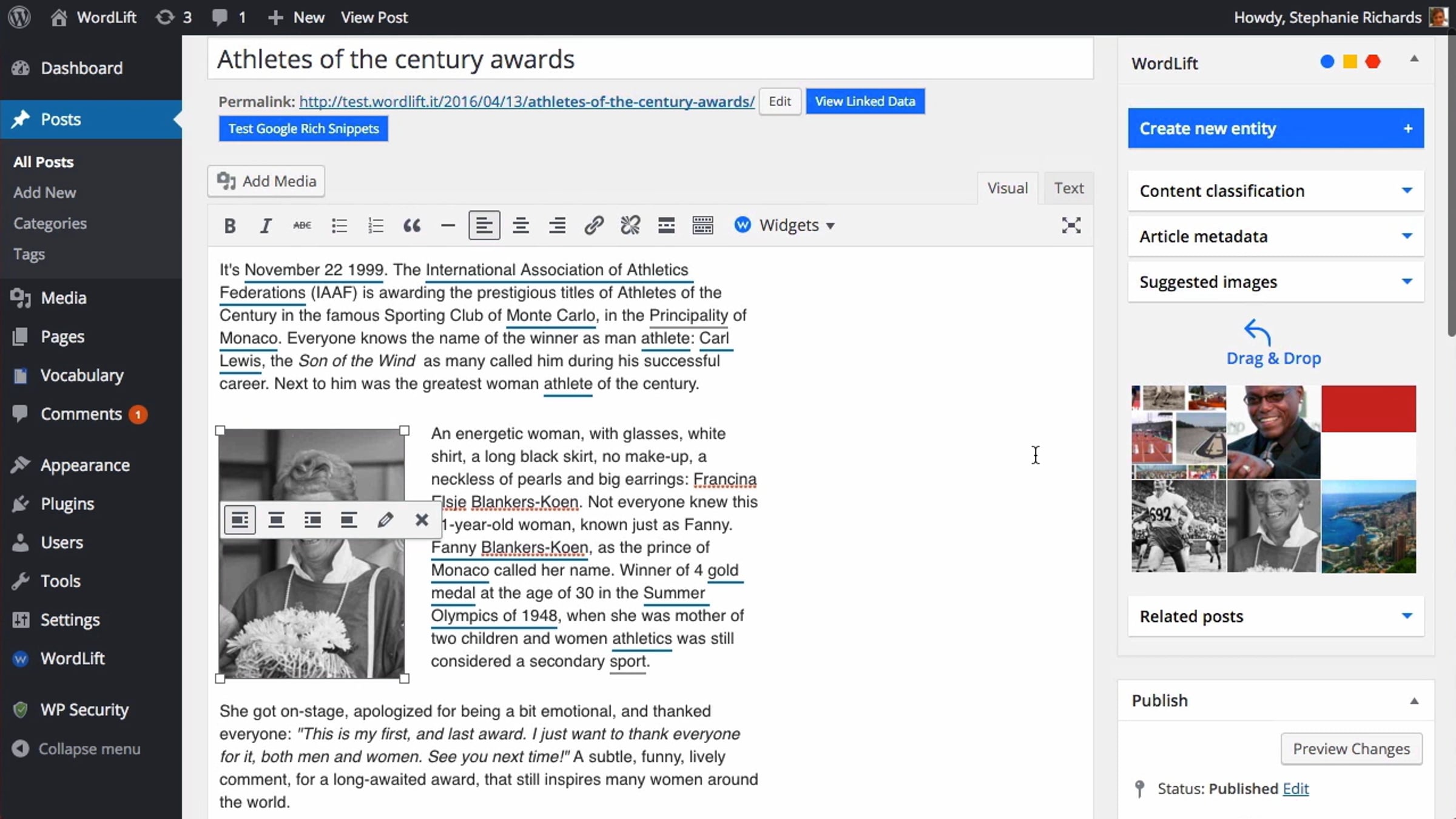Toggle bold formatting in the editor toolbar

point(229,226)
